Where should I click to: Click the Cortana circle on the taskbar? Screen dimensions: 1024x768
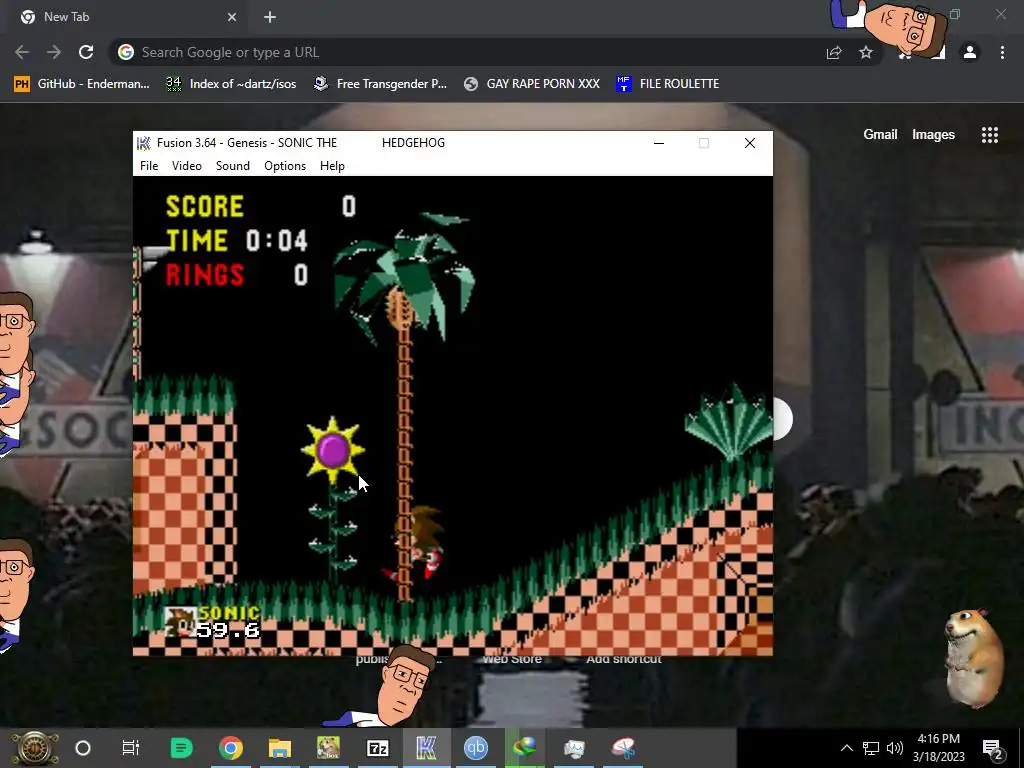(x=83, y=748)
